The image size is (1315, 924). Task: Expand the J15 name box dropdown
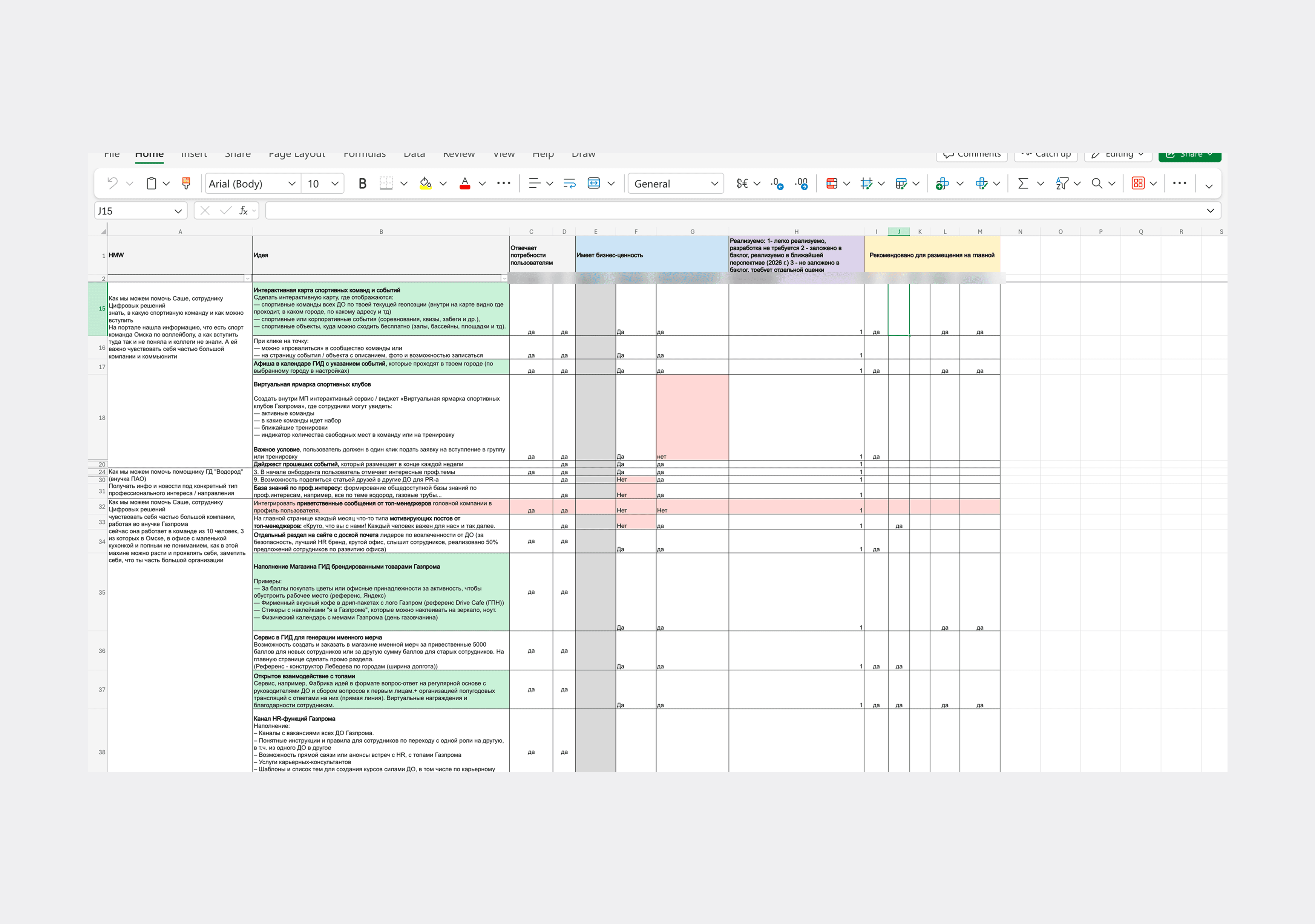(178, 211)
